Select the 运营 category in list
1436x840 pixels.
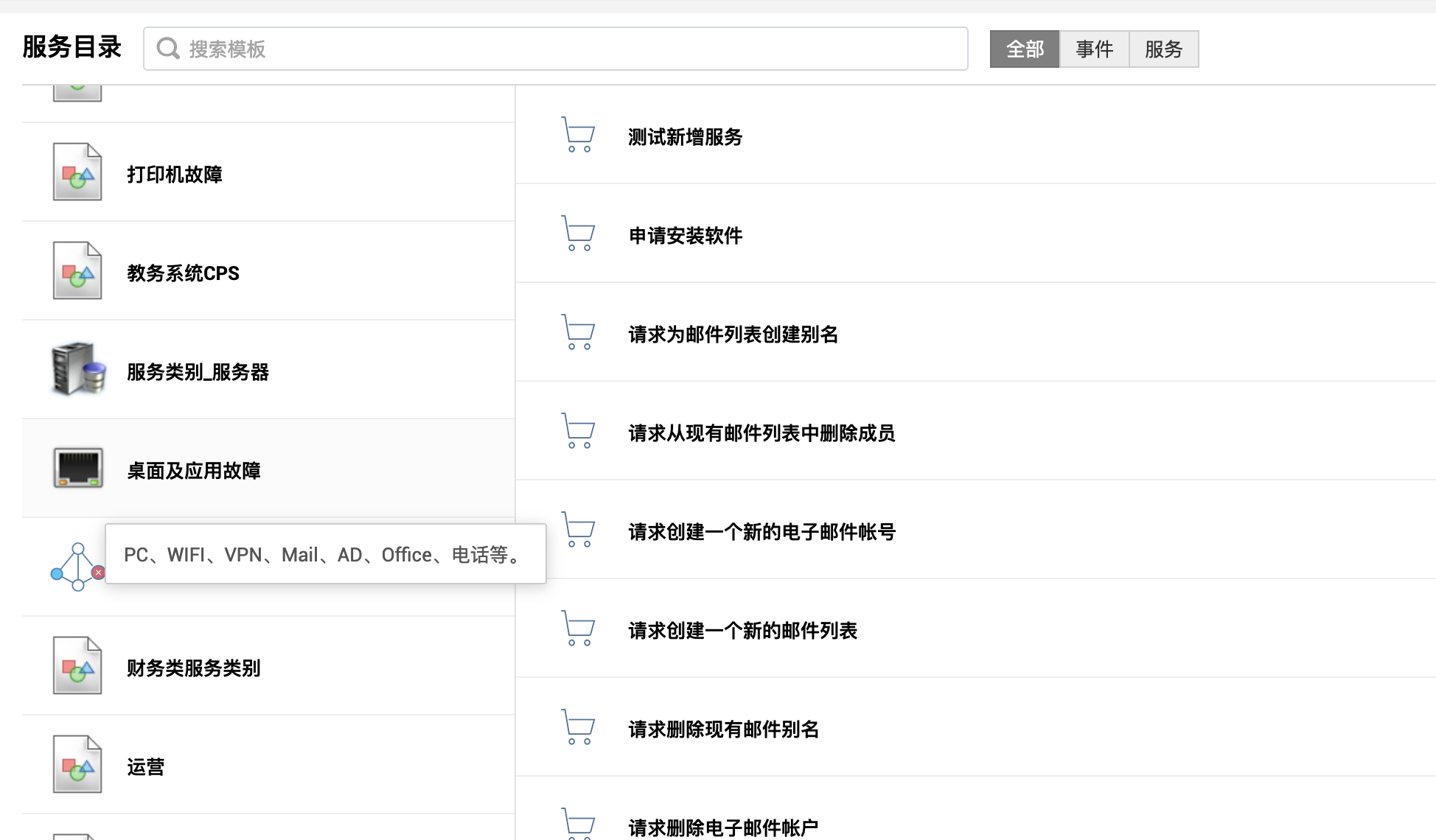click(145, 767)
